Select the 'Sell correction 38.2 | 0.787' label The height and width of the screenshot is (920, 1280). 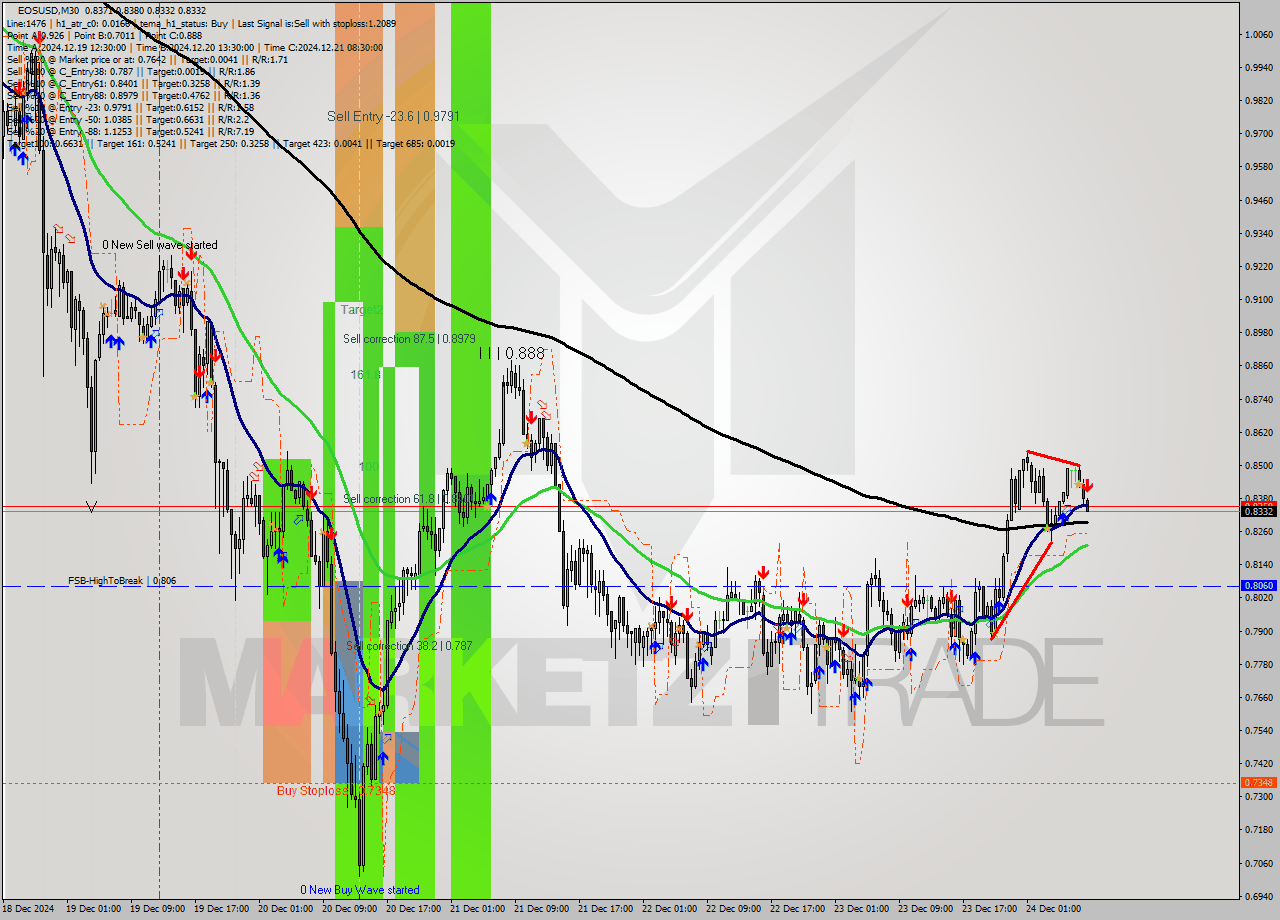(x=409, y=646)
